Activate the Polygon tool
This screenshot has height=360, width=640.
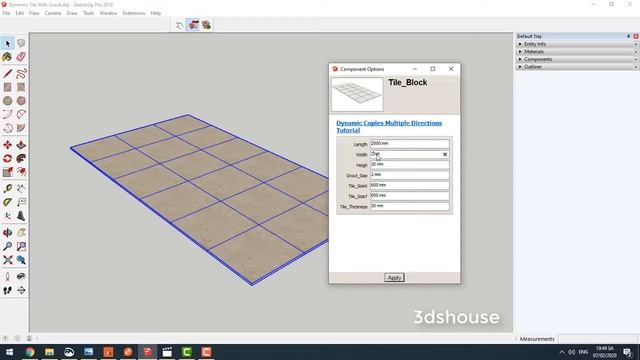pos(21,100)
